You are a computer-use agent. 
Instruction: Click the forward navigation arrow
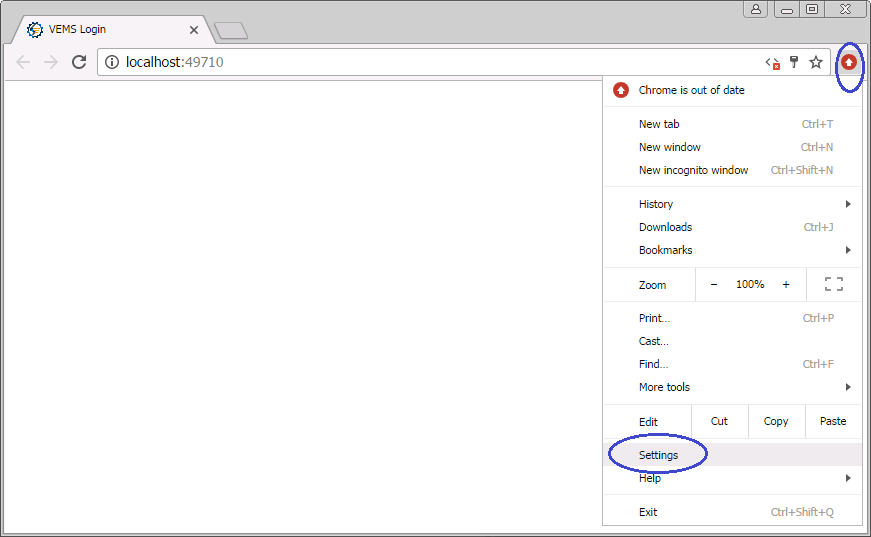point(51,62)
